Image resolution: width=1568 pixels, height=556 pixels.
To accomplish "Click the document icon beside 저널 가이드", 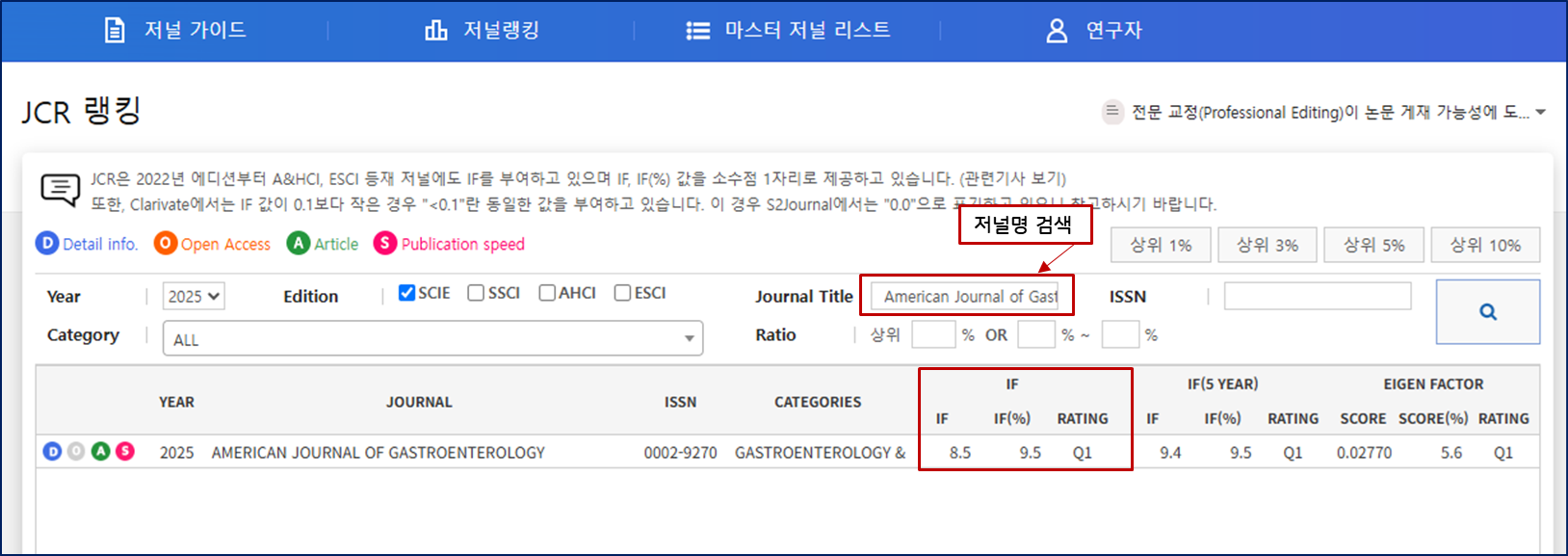I will [x=115, y=31].
